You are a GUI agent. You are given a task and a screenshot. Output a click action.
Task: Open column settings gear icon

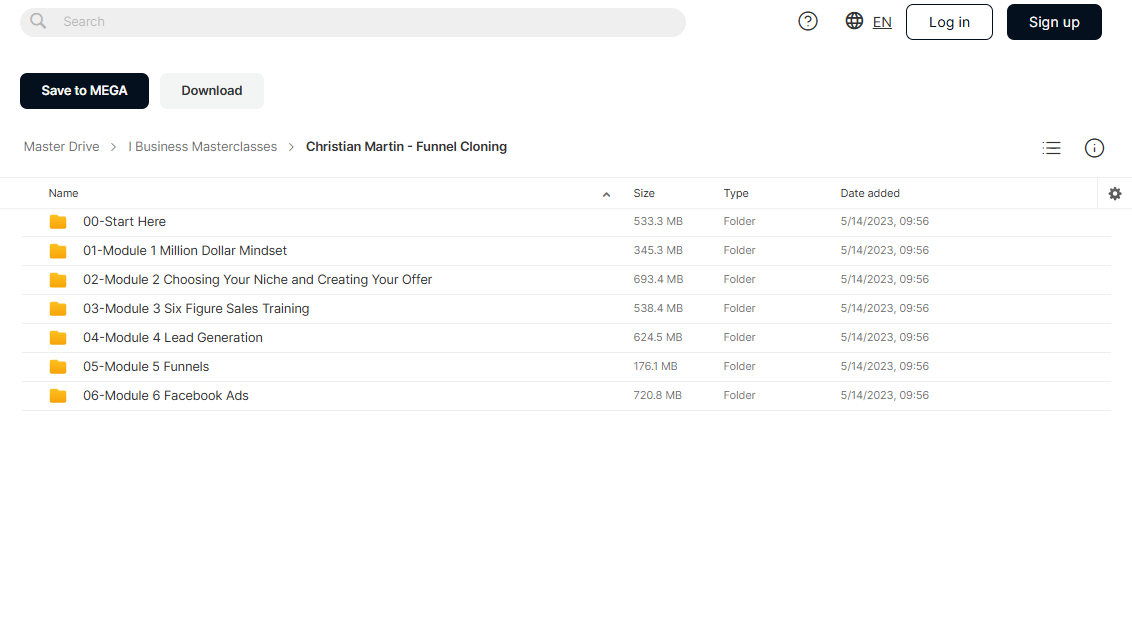pos(1115,193)
